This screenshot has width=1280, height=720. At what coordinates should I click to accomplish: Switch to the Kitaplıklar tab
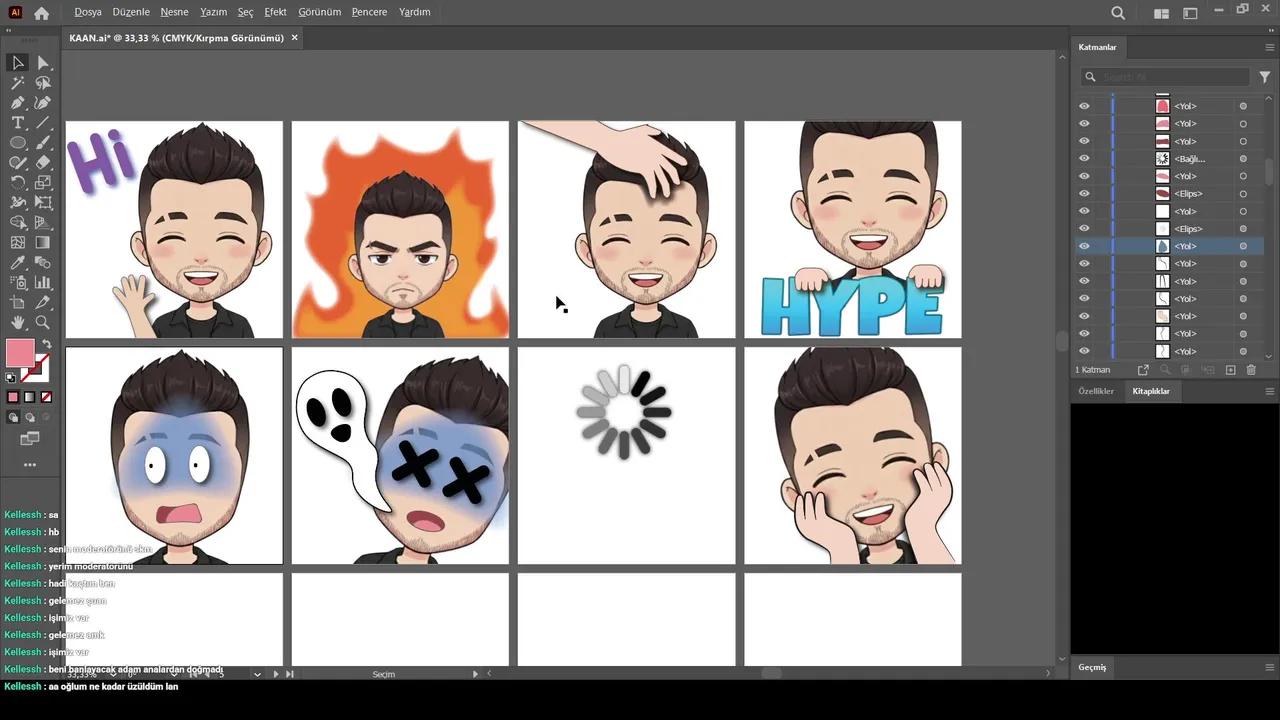(x=1151, y=391)
